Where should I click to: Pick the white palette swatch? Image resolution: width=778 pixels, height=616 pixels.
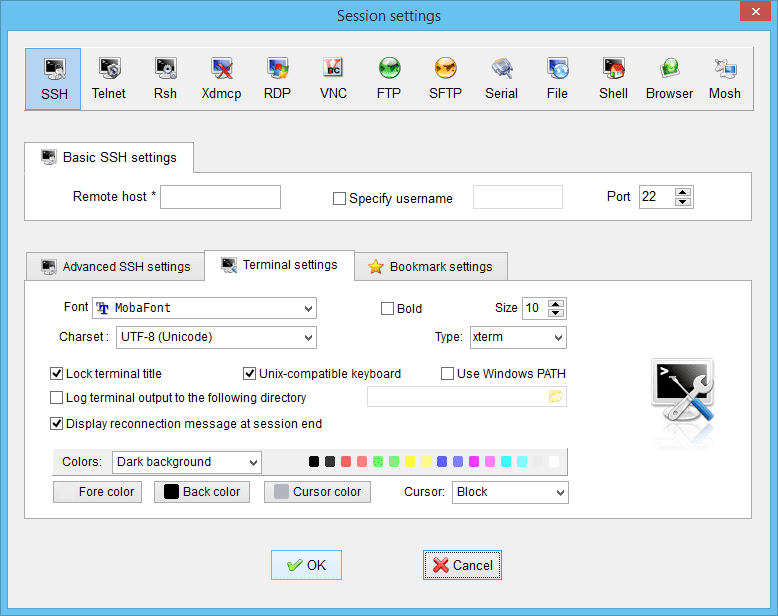pyautogui.click(x=554, y=462)
